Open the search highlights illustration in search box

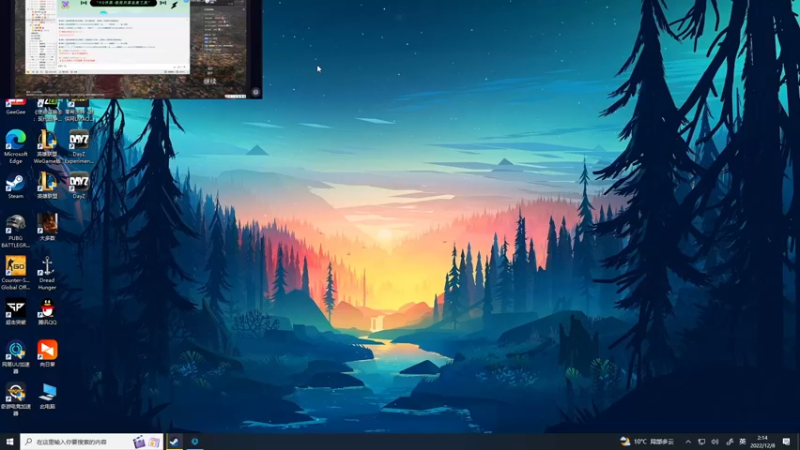146,442
